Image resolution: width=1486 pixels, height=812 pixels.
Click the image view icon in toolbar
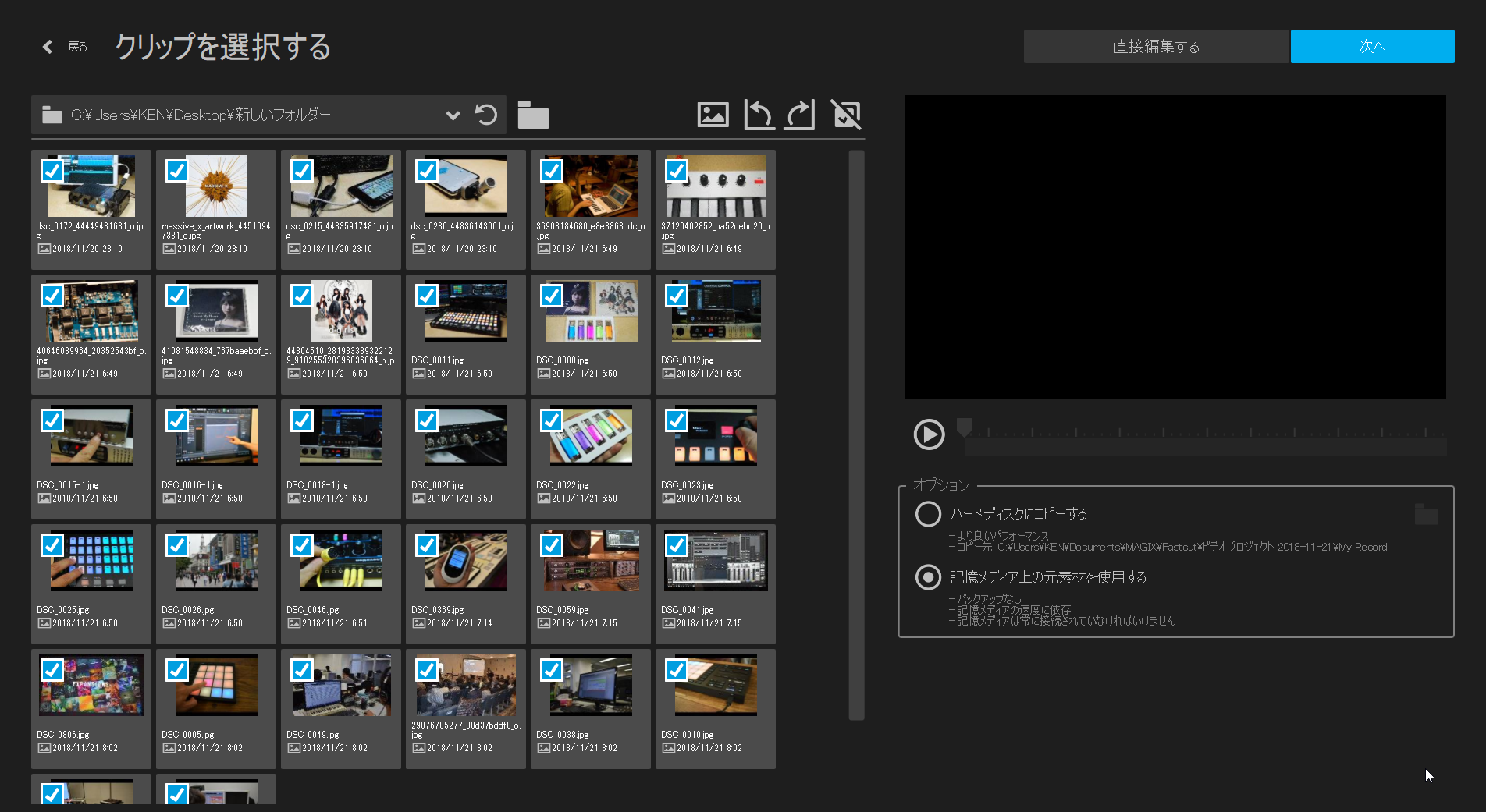tap(713, 115)
